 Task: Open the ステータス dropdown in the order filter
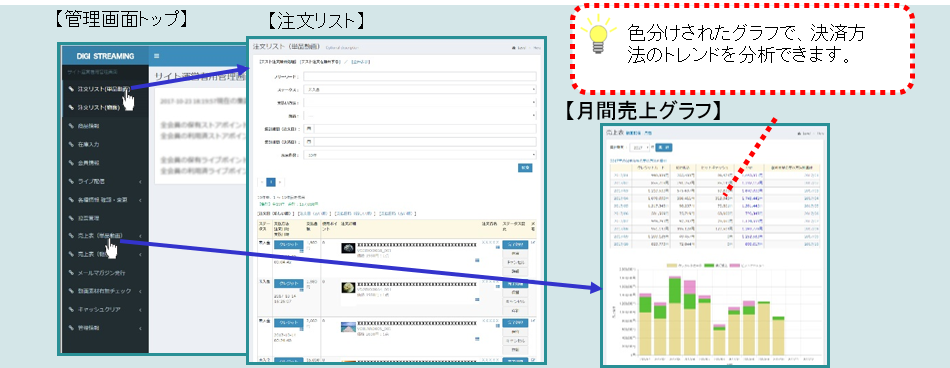click(419, 89)
